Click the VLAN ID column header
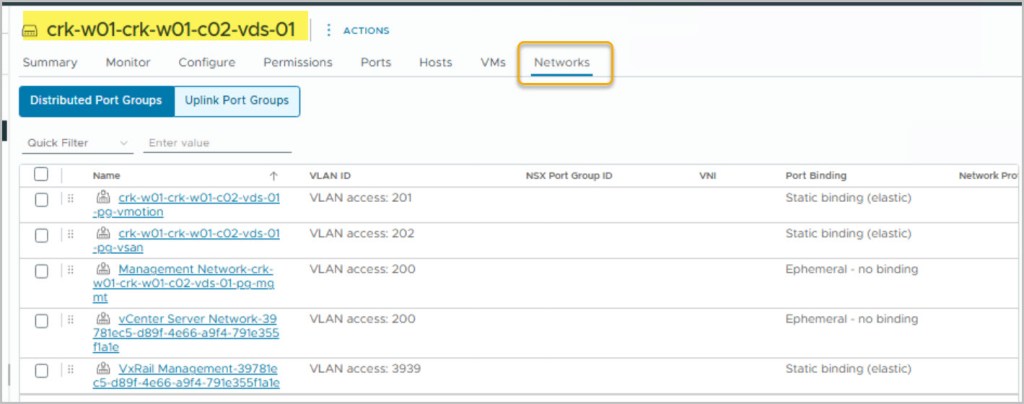 click(330, 176)
